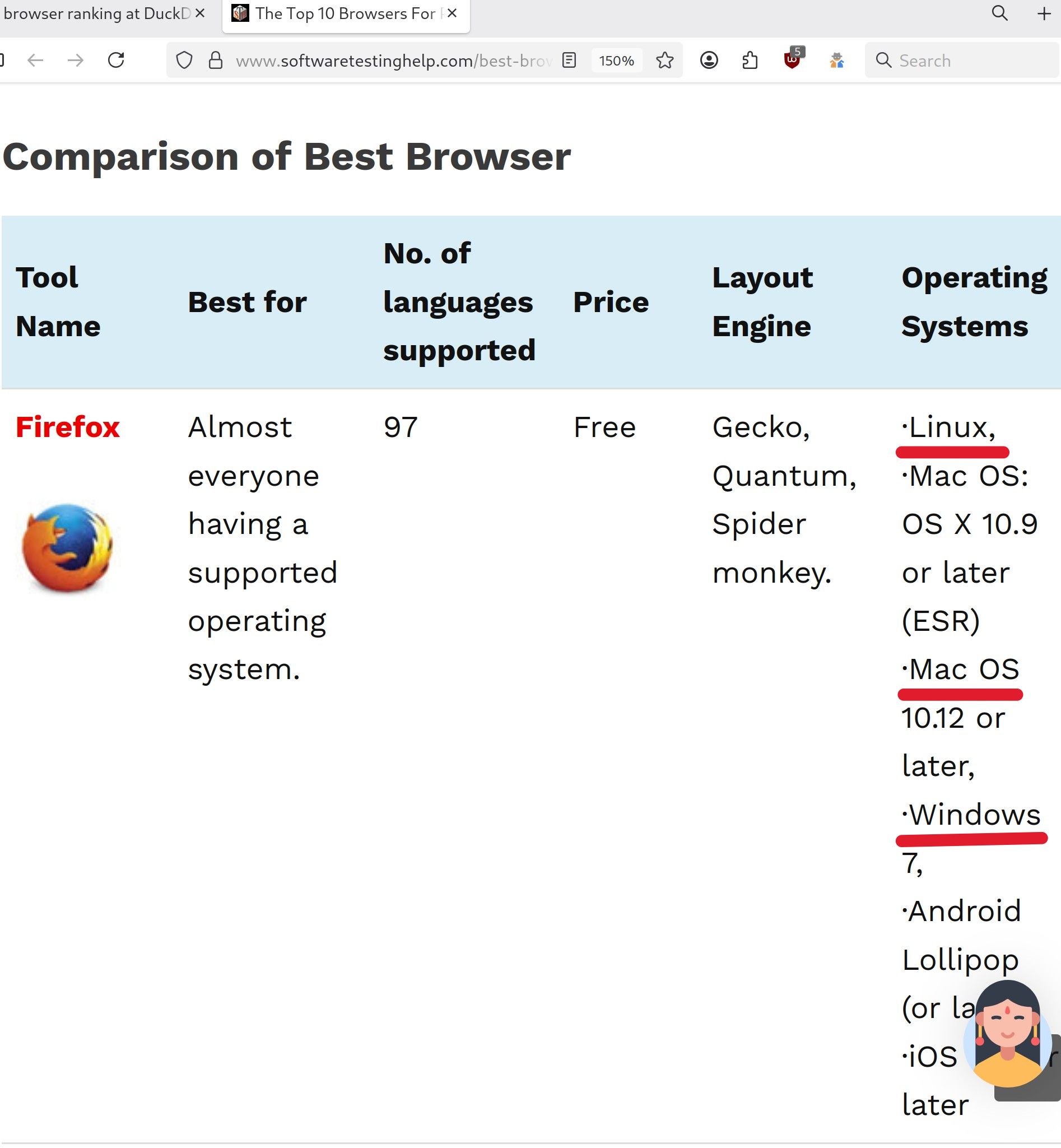
Task: Open extensions puzzle icon
Action: coord(750,61)
